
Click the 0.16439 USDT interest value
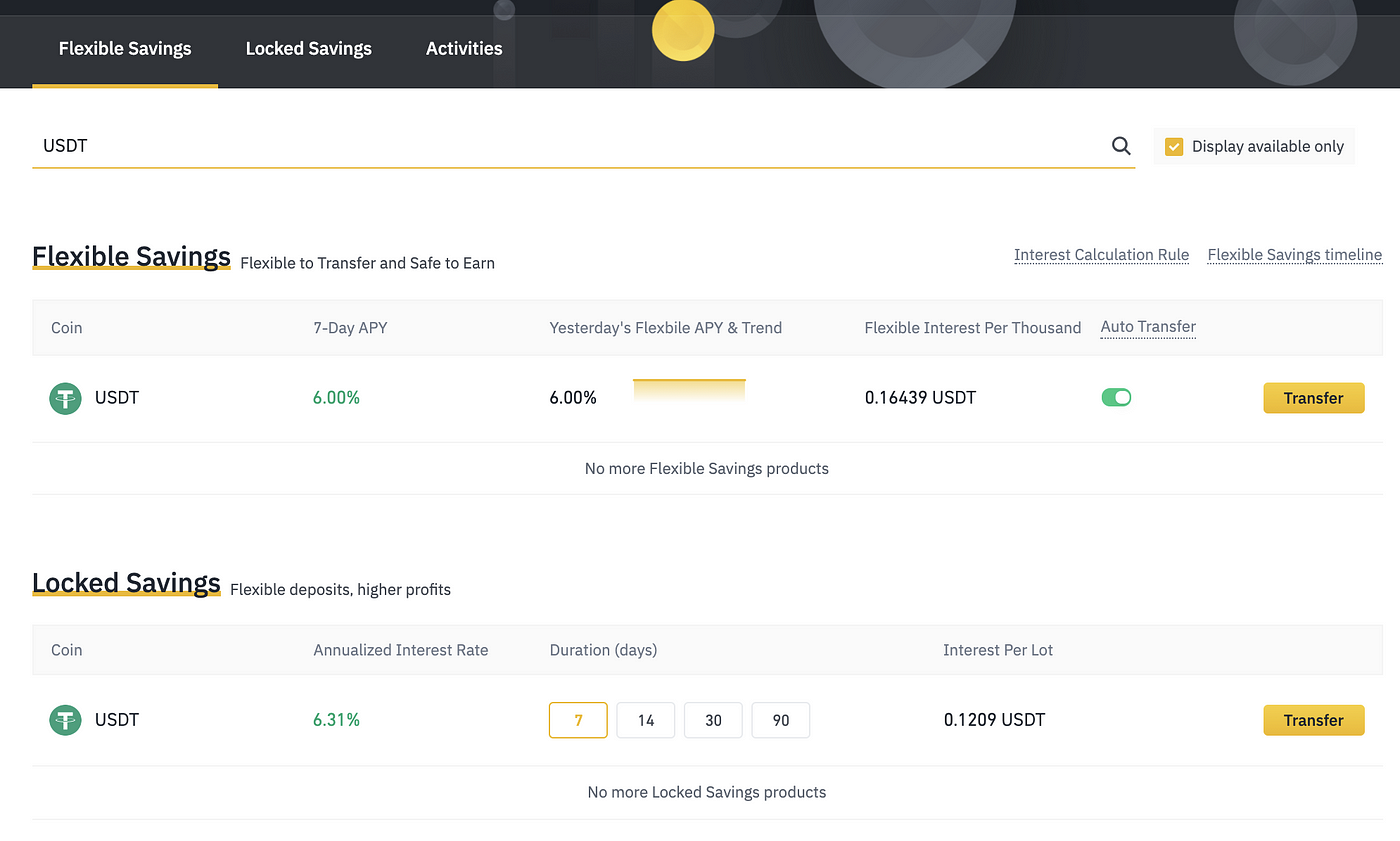click(920, 398)
